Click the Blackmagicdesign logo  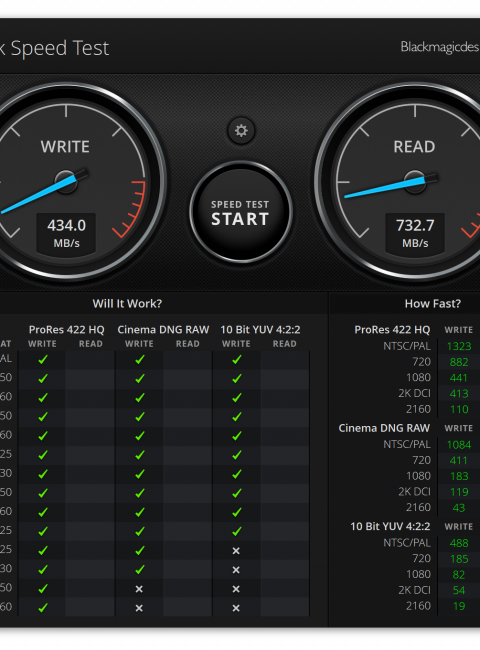tap(440, 47)
